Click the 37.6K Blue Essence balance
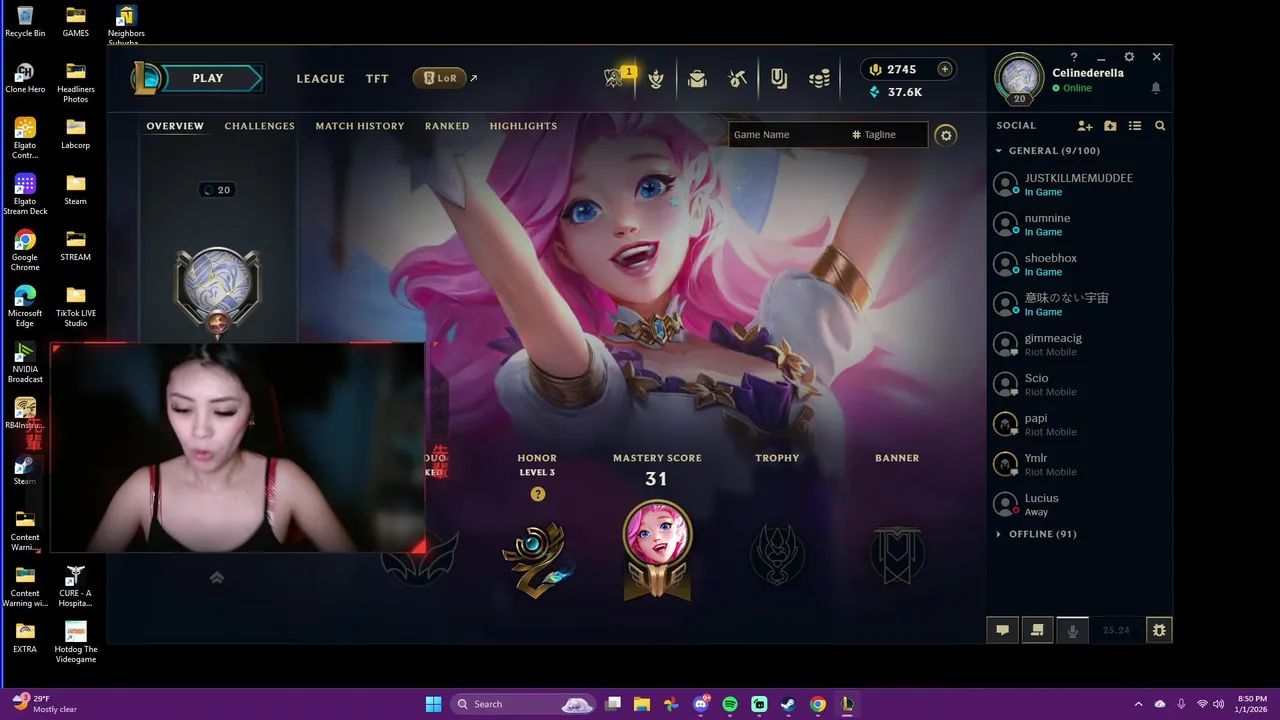1280x720 pixels. [895, 92]
